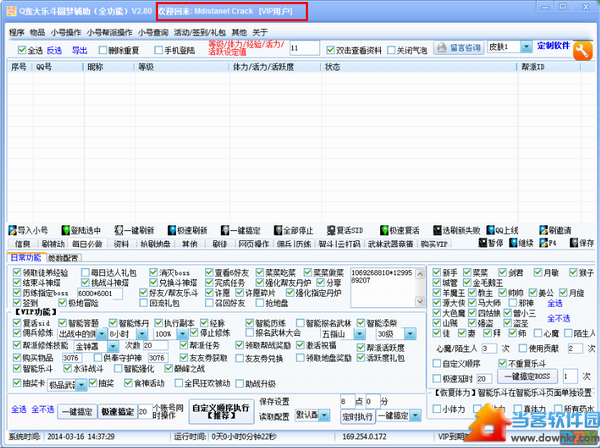Viewport: 600px width, 448px height.
Task: Enable the 手机登陆 checkbox
Action: tap(158, 50)
